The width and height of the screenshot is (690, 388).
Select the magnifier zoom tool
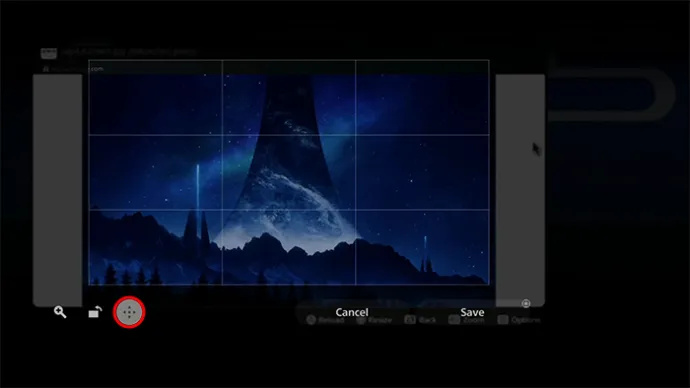[60, 312]
